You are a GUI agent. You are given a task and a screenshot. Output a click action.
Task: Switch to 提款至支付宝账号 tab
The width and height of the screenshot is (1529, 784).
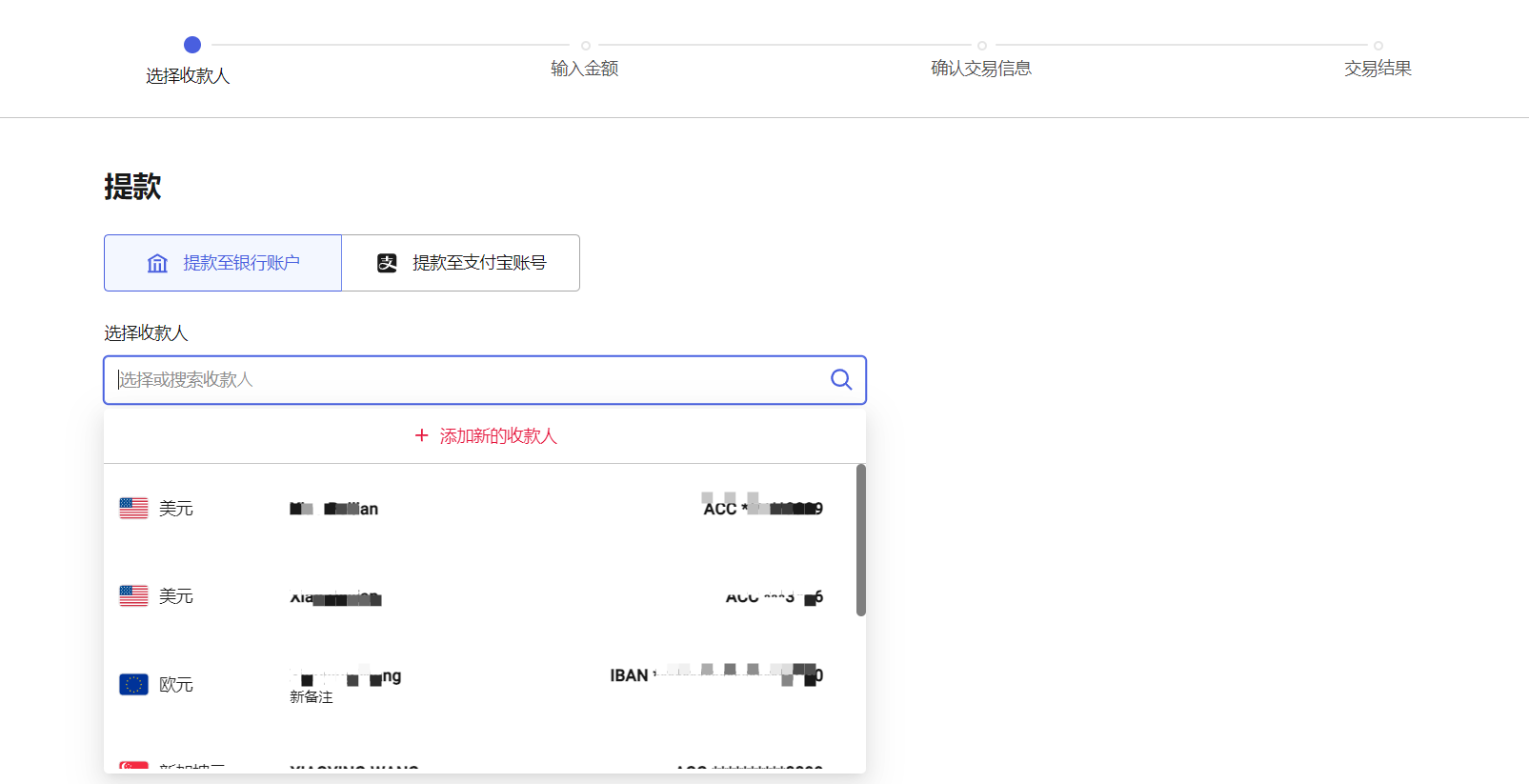[461, 263]
